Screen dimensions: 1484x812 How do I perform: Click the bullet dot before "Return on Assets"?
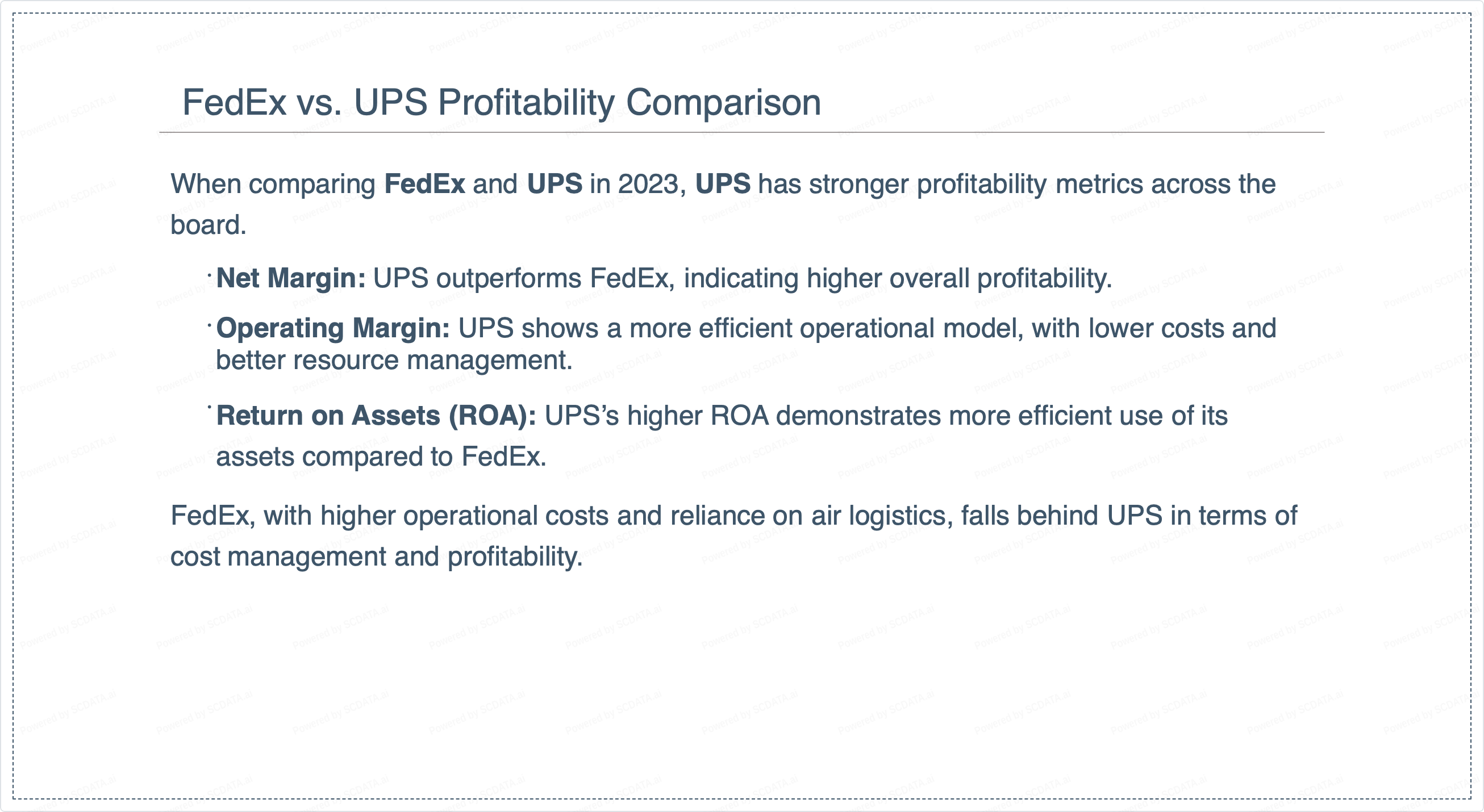210,407
